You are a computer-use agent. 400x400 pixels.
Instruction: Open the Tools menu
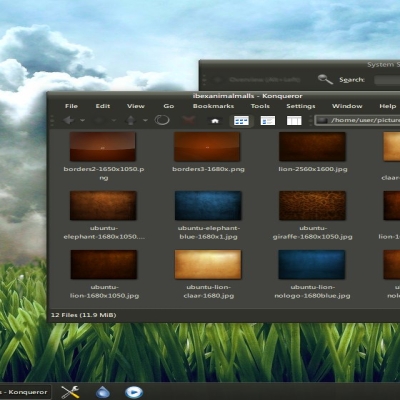260,106
